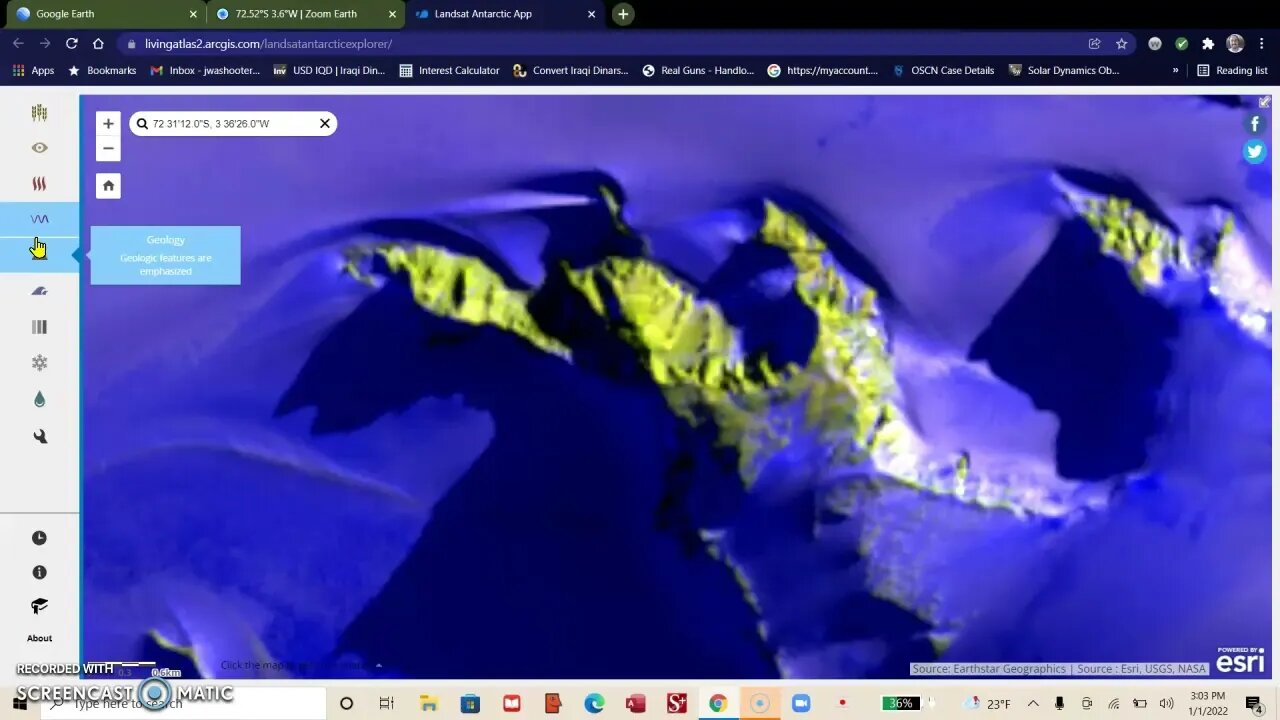Viewport: 1280px width, 720px height.
Task: Open Task View on the taskbar
Action: pos(387,704)
